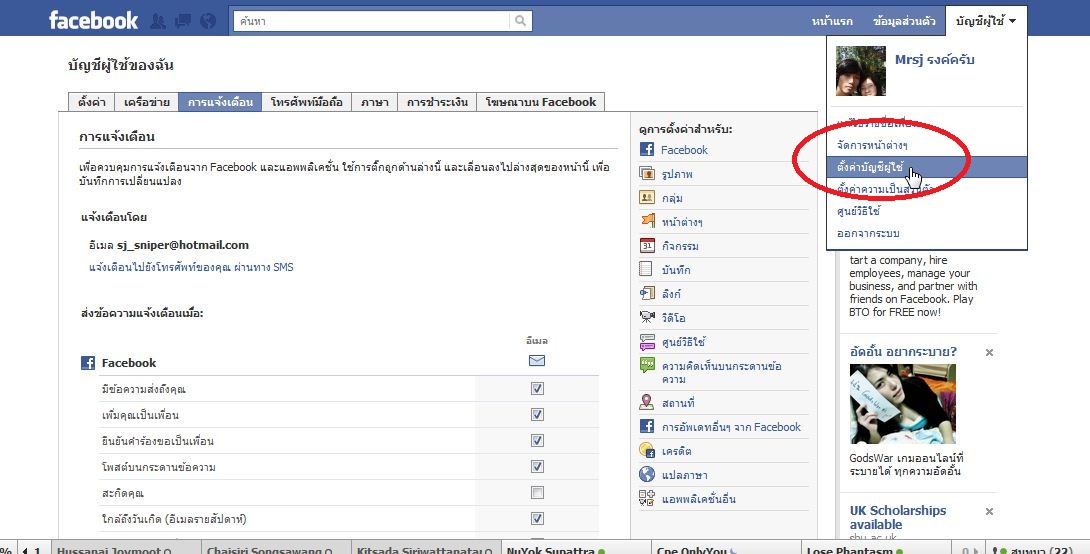Image resolution: width=1090 pixels, height=554 pixels.
Task: Close the อัดอั้น อยากระบาย ad
Action: 989,352
